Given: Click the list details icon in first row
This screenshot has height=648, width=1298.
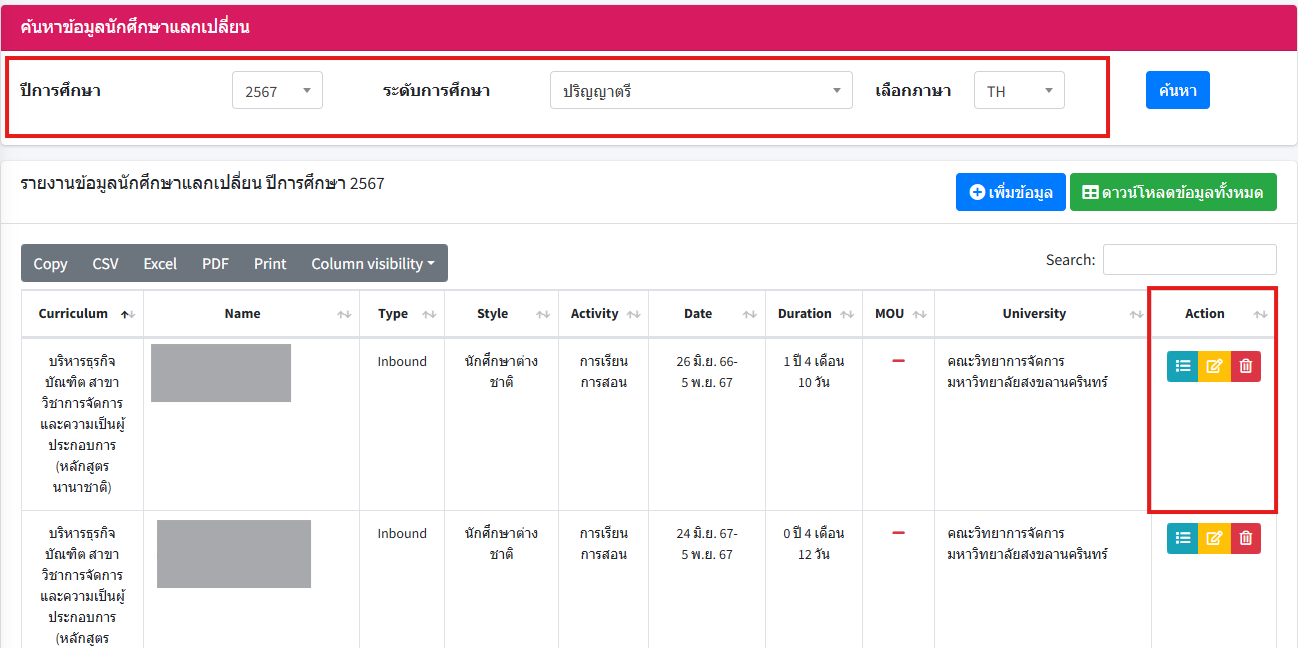Looking at the screenshot, I should 1183,367.
